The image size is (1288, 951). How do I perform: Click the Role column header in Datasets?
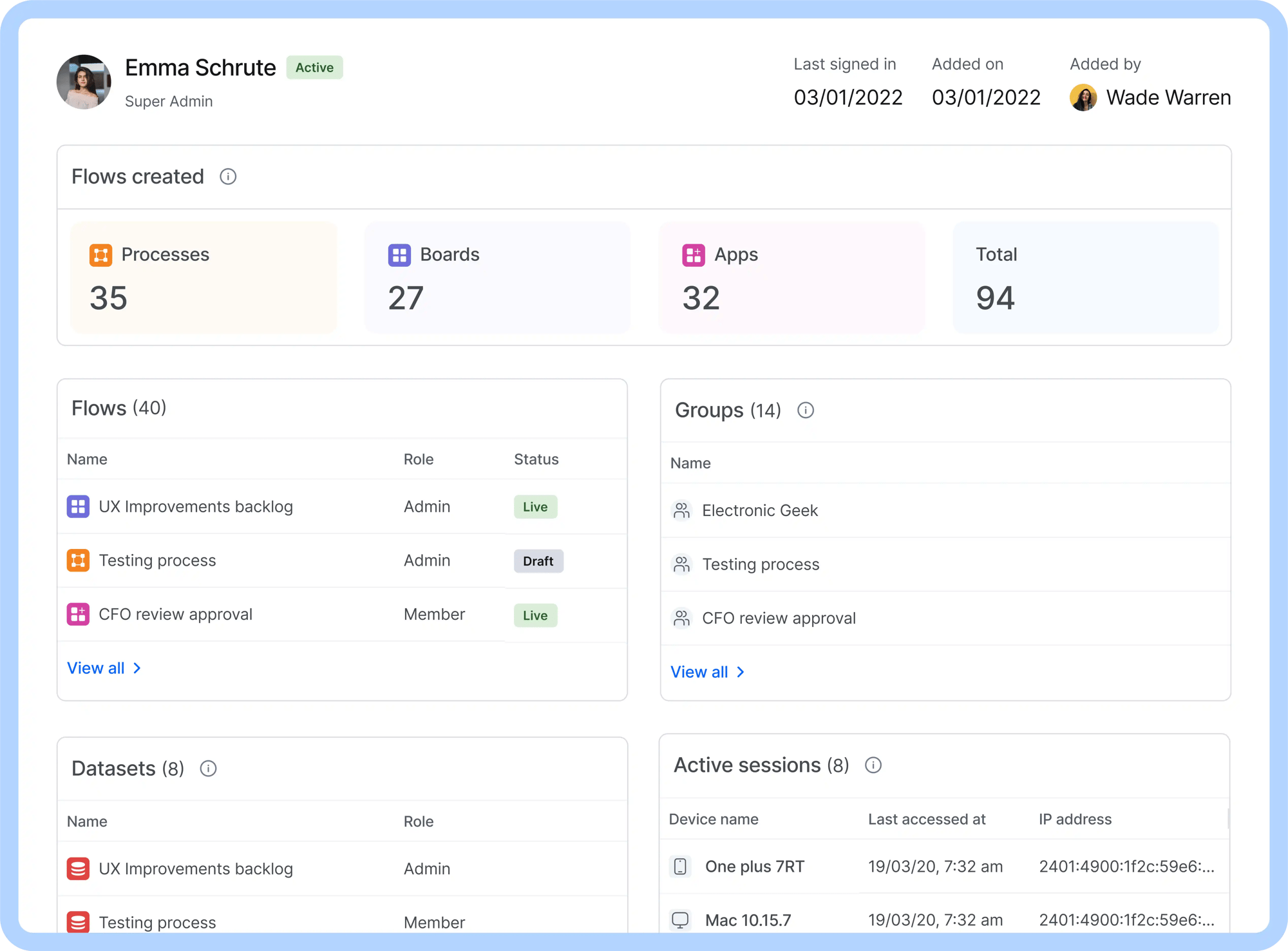tap(419, 821)
